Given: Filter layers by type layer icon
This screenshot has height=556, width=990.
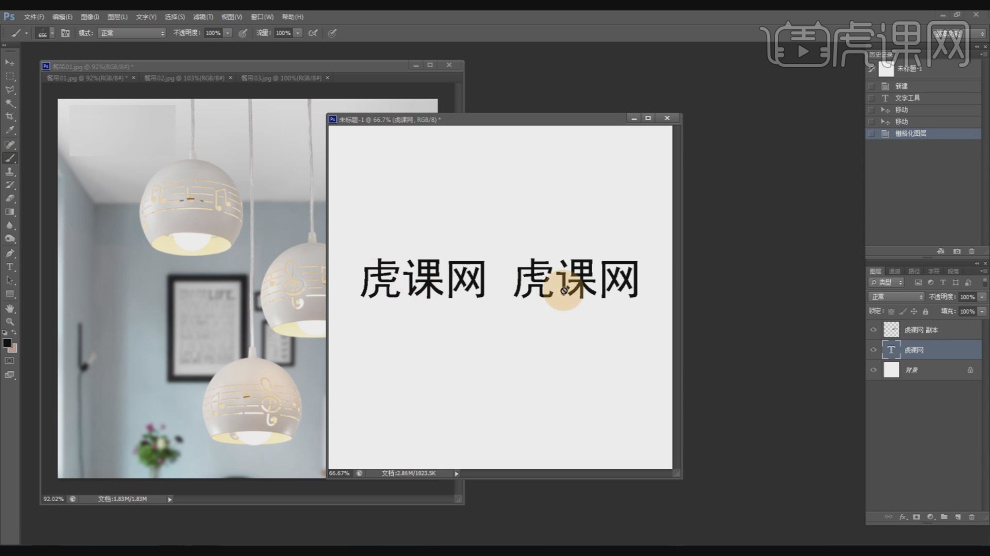Looking at the screenshot, I should (x=943, y=283).
